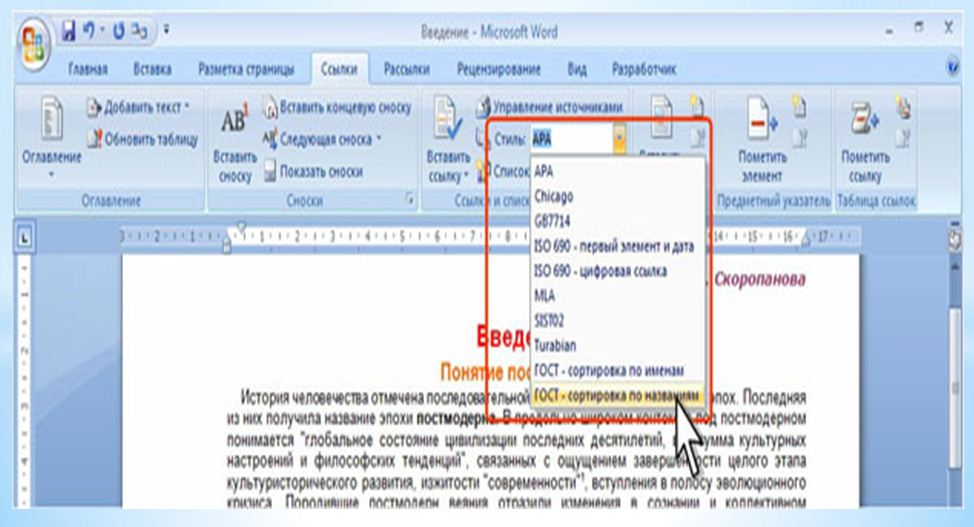Open Word Help question mark icon
974x527 pixels.
coord(952,66)
